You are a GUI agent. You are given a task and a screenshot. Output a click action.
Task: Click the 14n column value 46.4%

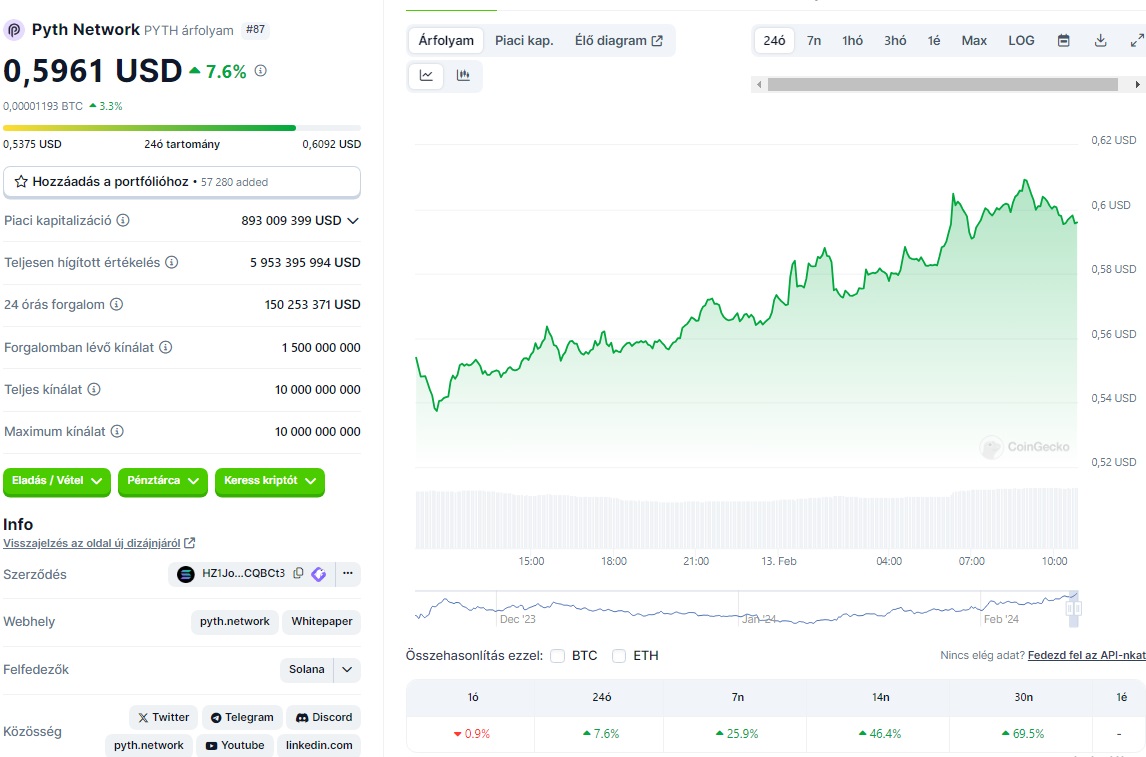[880, 734]
